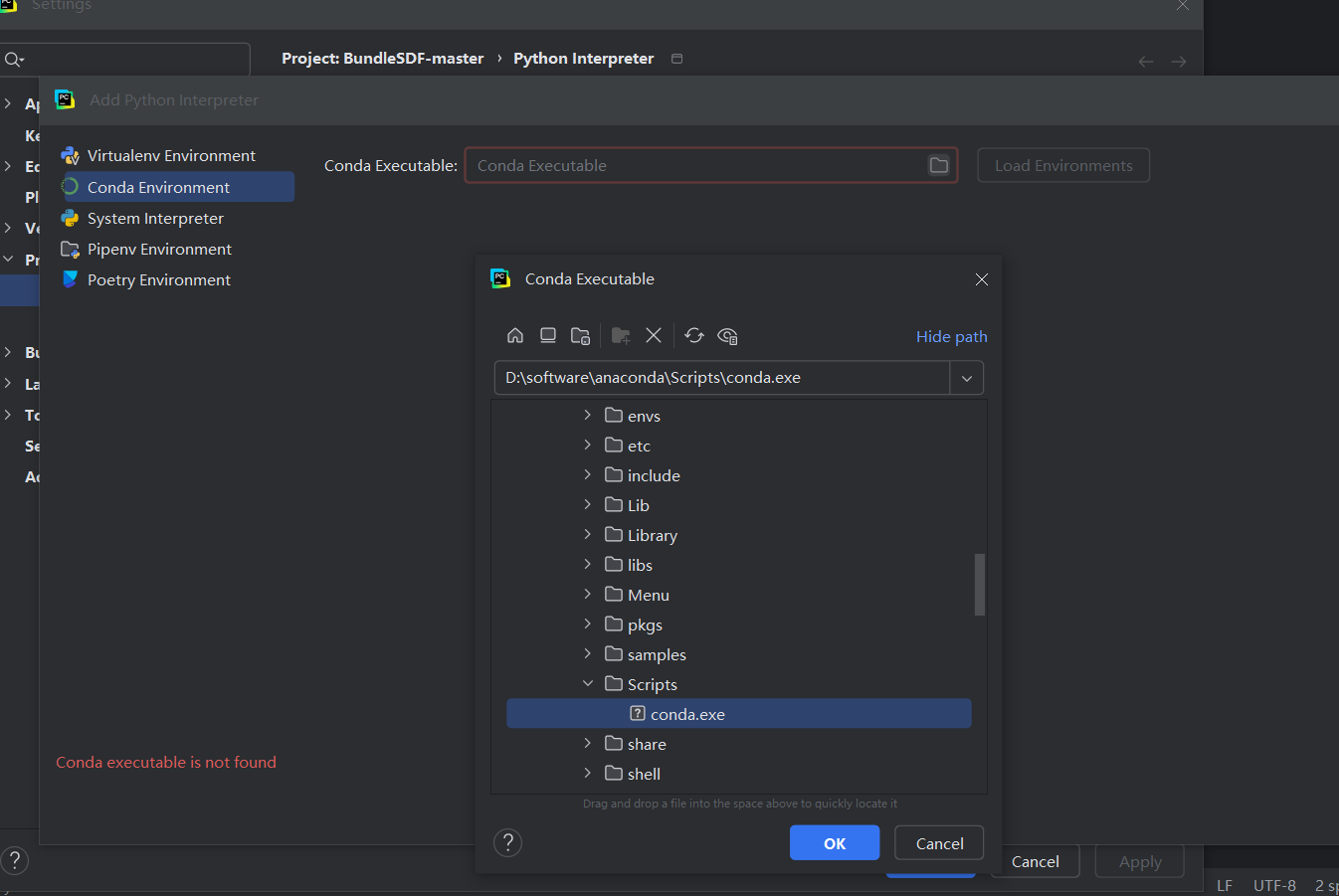Open the help question mark in file chooser
The width and height of the screenshot is (1339, 896).
pos(507,842)
